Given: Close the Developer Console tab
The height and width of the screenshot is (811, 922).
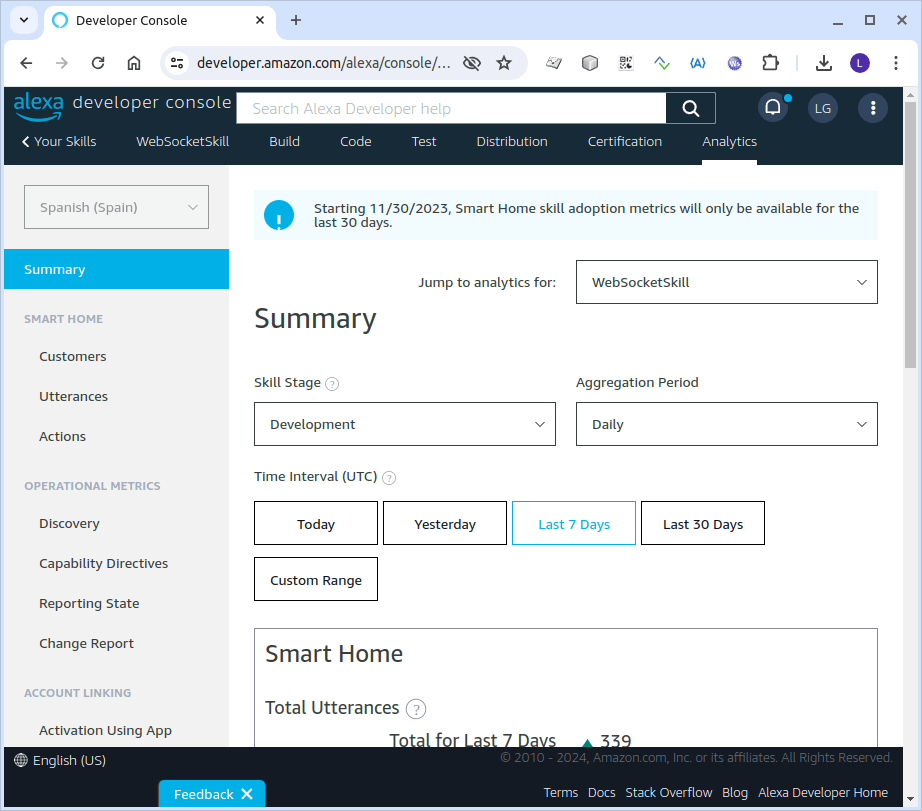Looking at the screenshot, I should click(x=260, y=20).
